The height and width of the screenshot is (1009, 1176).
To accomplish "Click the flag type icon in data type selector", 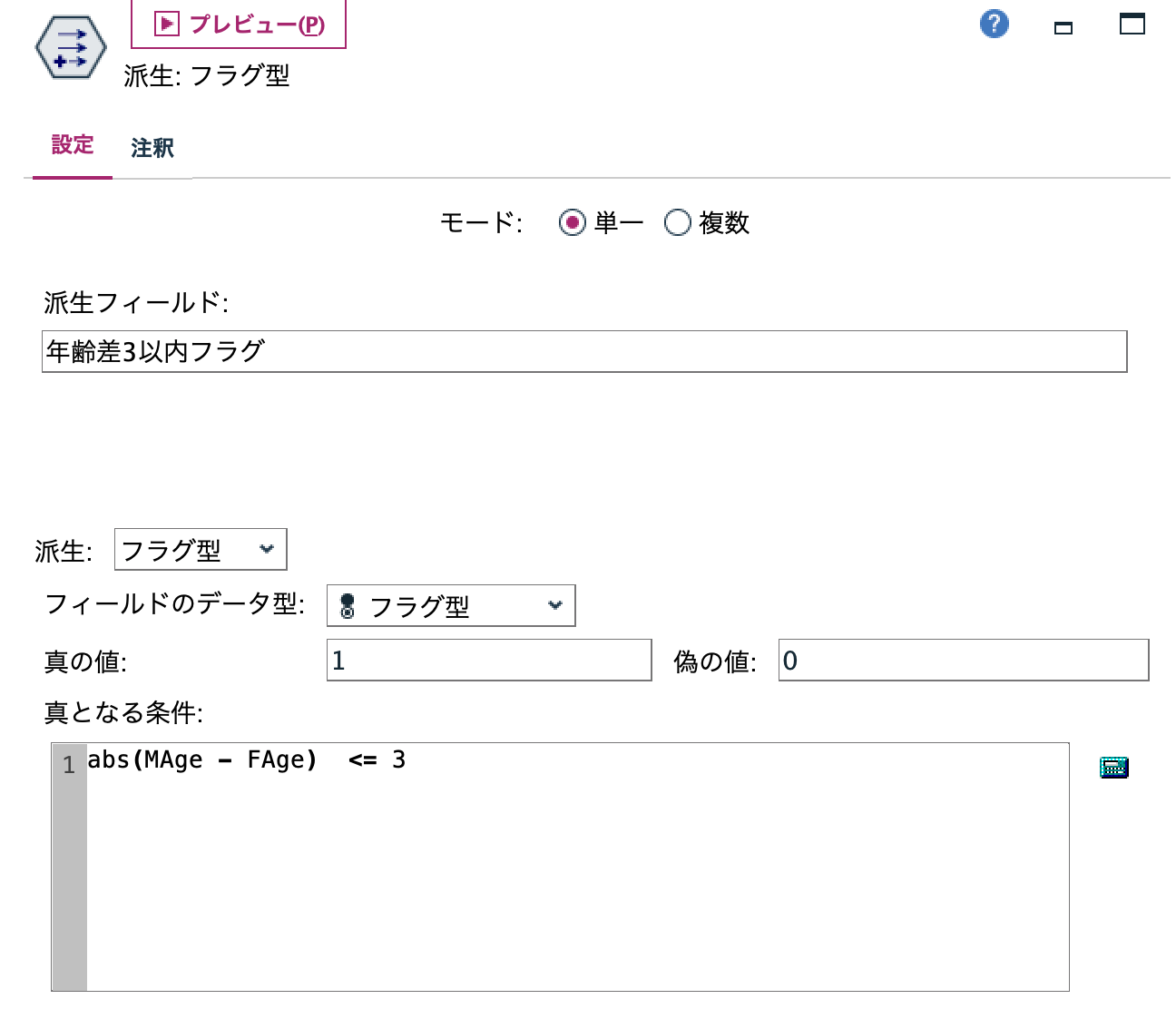I will coord(348,605).
